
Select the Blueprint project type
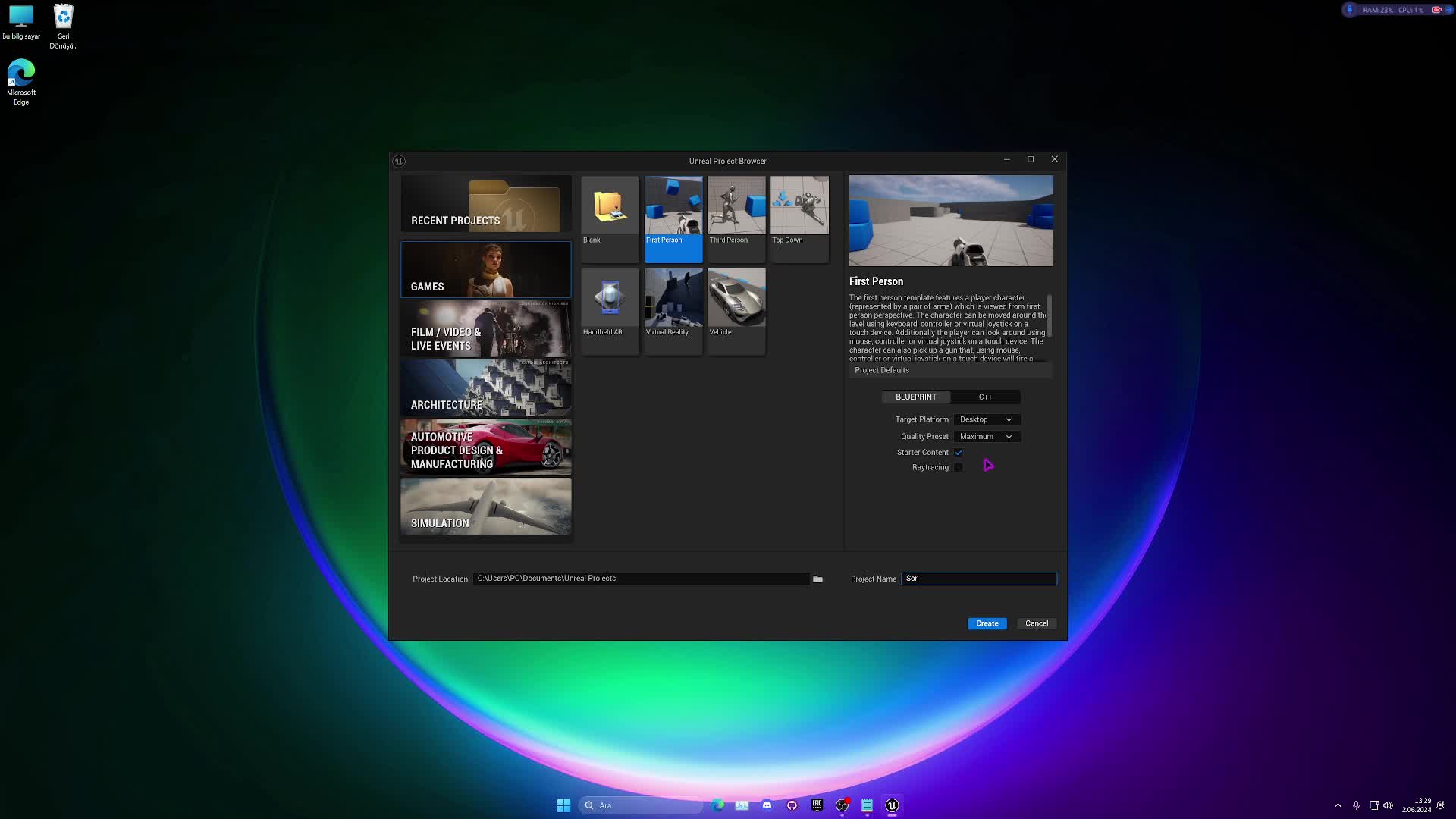(915, 397)
